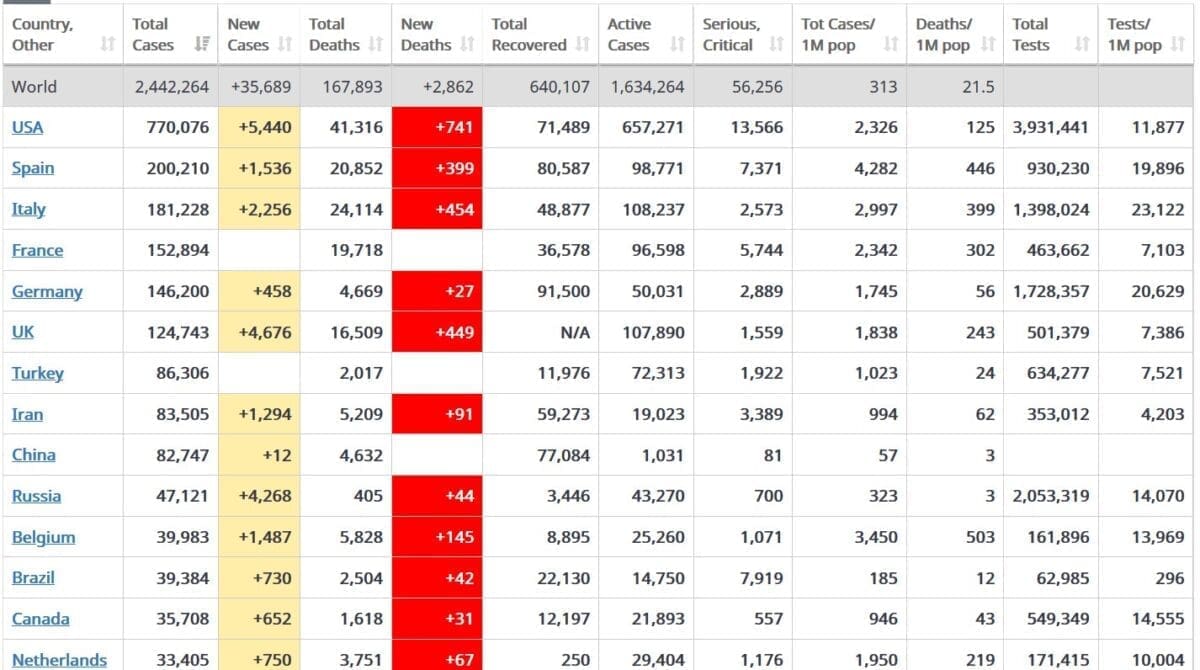Click Tot Cases/1M pop sort icon
1200x670 pixels.
891,45
